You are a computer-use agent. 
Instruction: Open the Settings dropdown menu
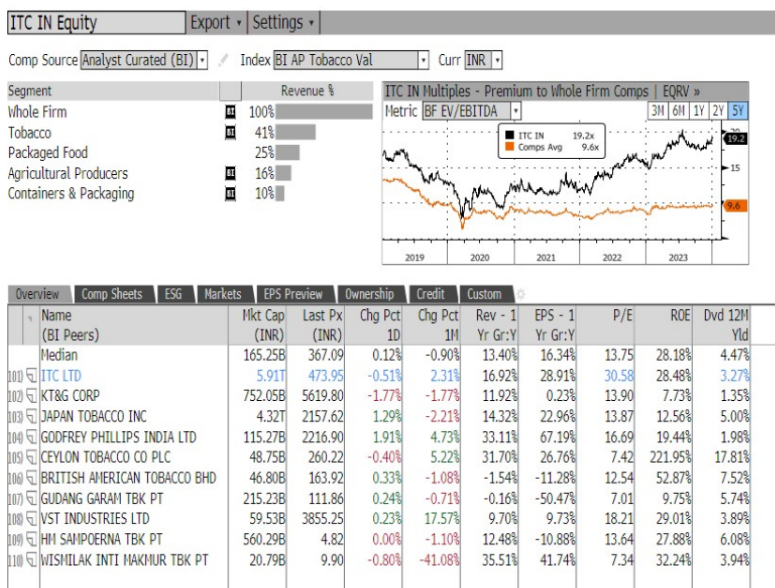click(283, 22)
